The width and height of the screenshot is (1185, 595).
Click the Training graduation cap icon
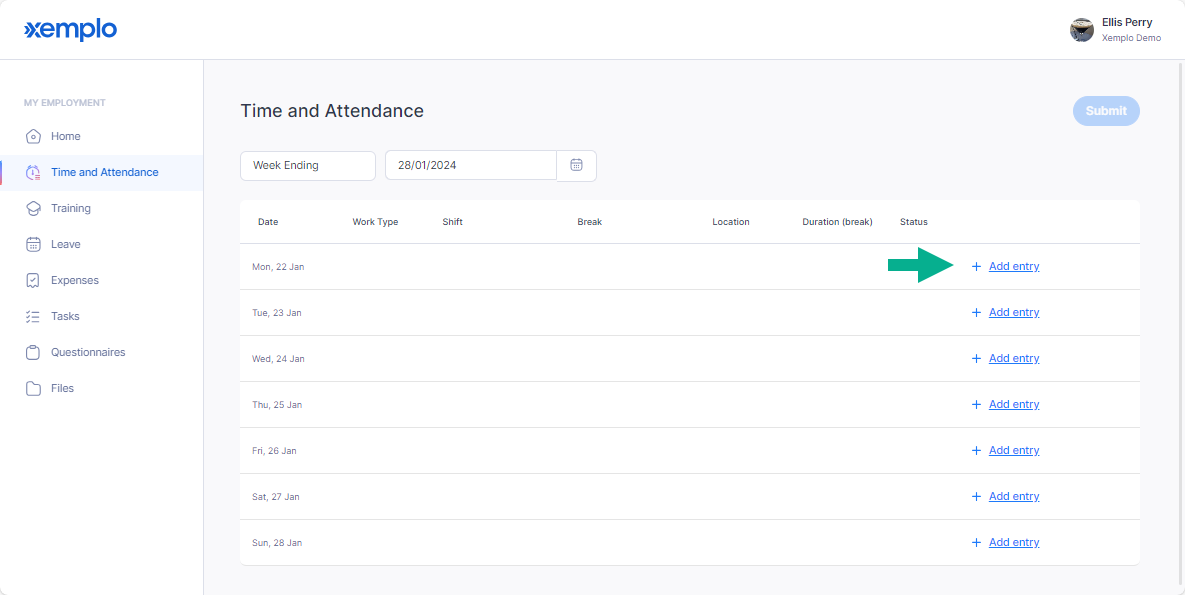click(33, 209)
